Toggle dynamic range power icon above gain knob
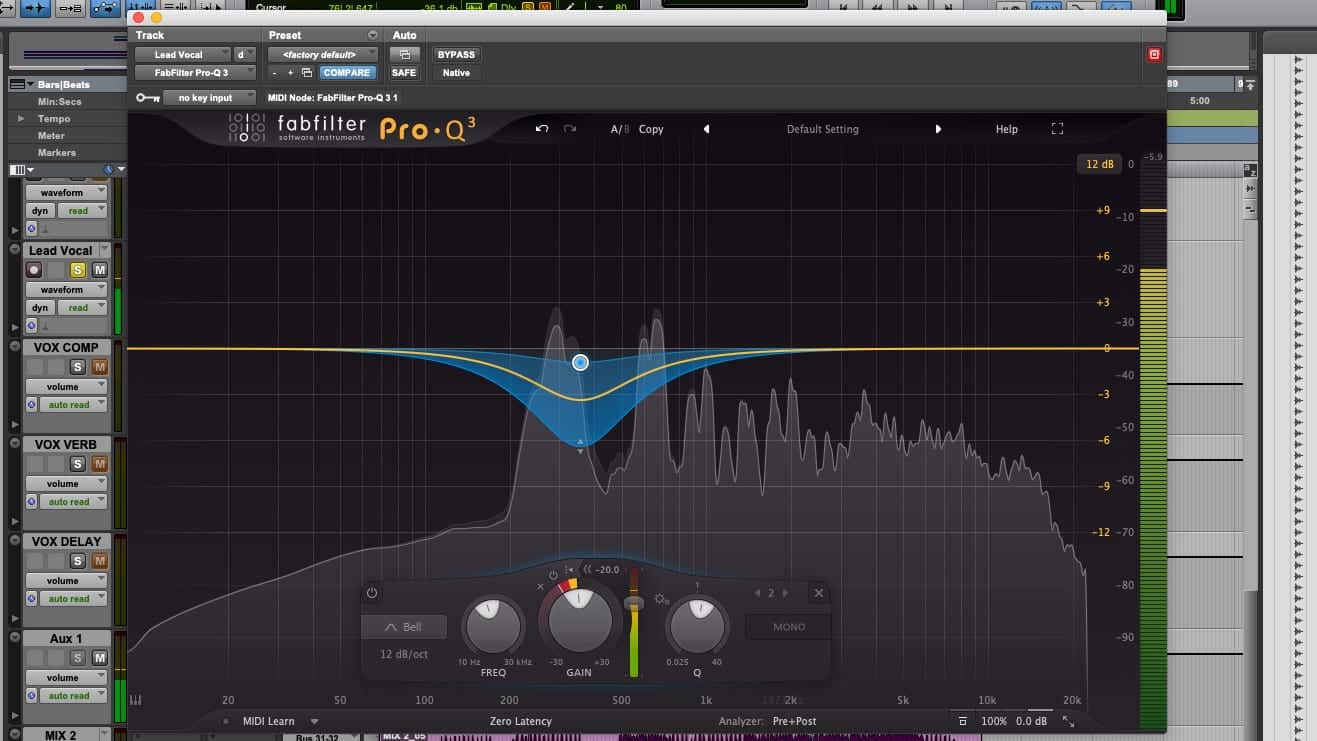This screenshot has height=741, width=1317. click(x=553, y=575)
